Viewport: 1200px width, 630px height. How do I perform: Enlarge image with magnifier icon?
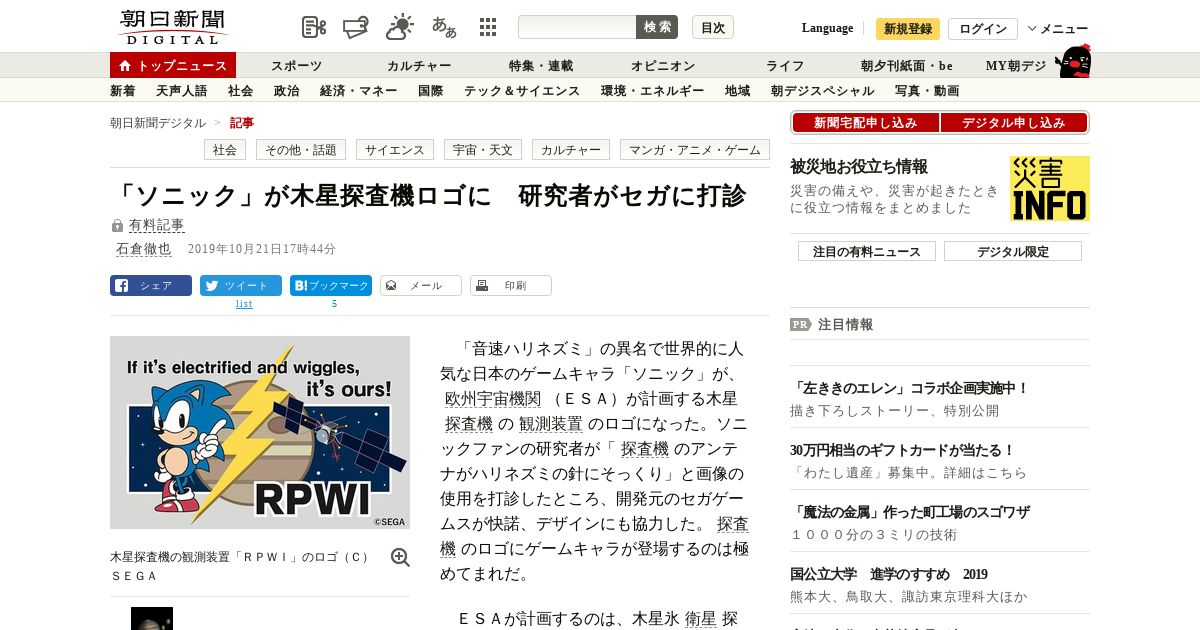(x=400, y=558)
